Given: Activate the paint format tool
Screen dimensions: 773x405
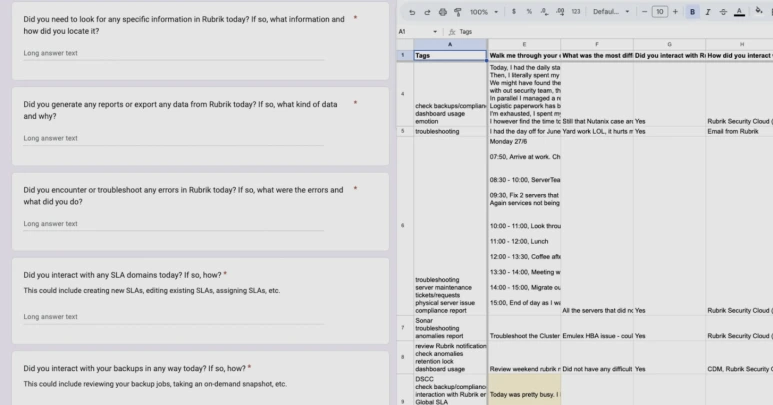Looking at the screenshot, I should (x=457, y=12).
